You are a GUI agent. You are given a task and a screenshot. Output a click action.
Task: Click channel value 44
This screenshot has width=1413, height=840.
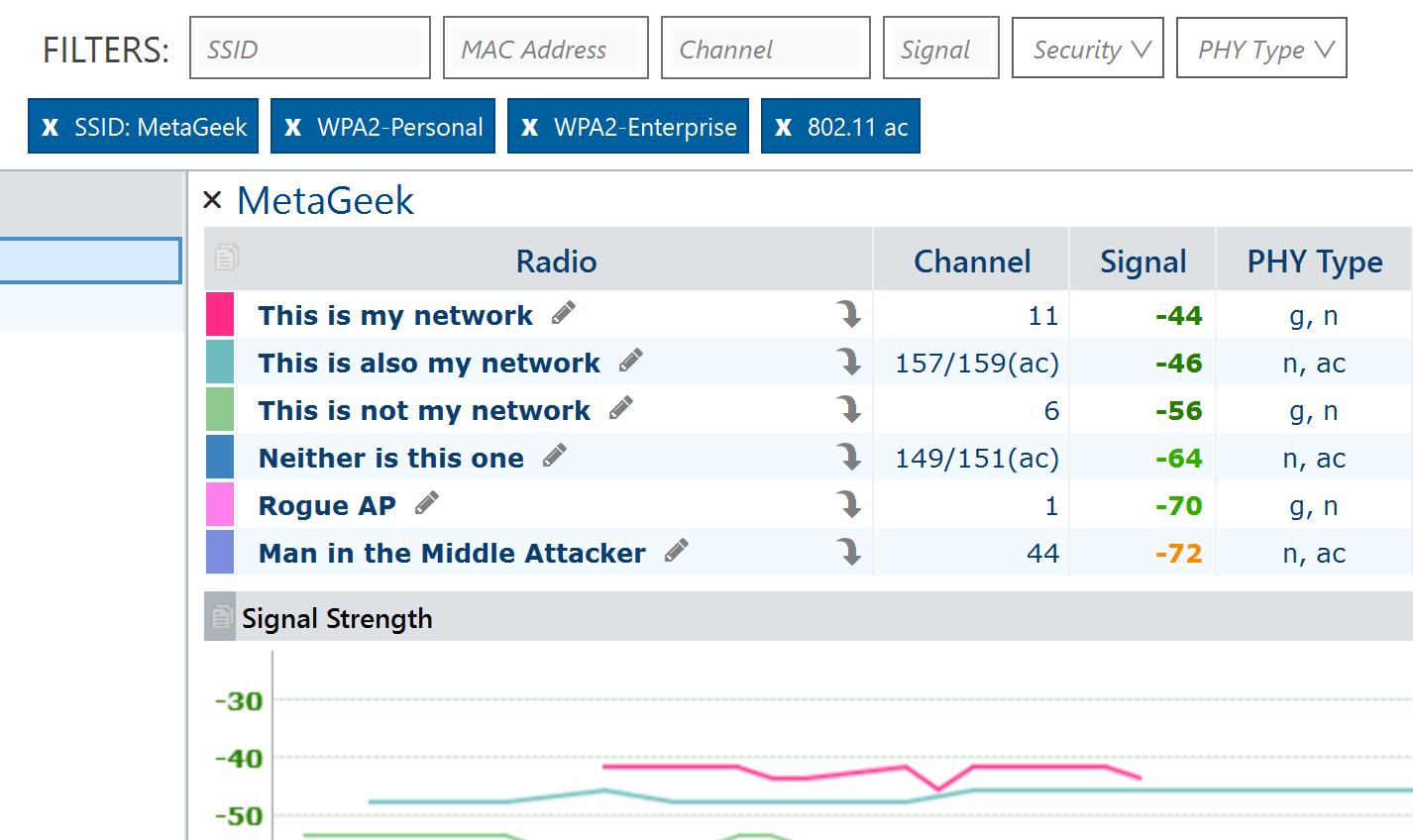1042,553
